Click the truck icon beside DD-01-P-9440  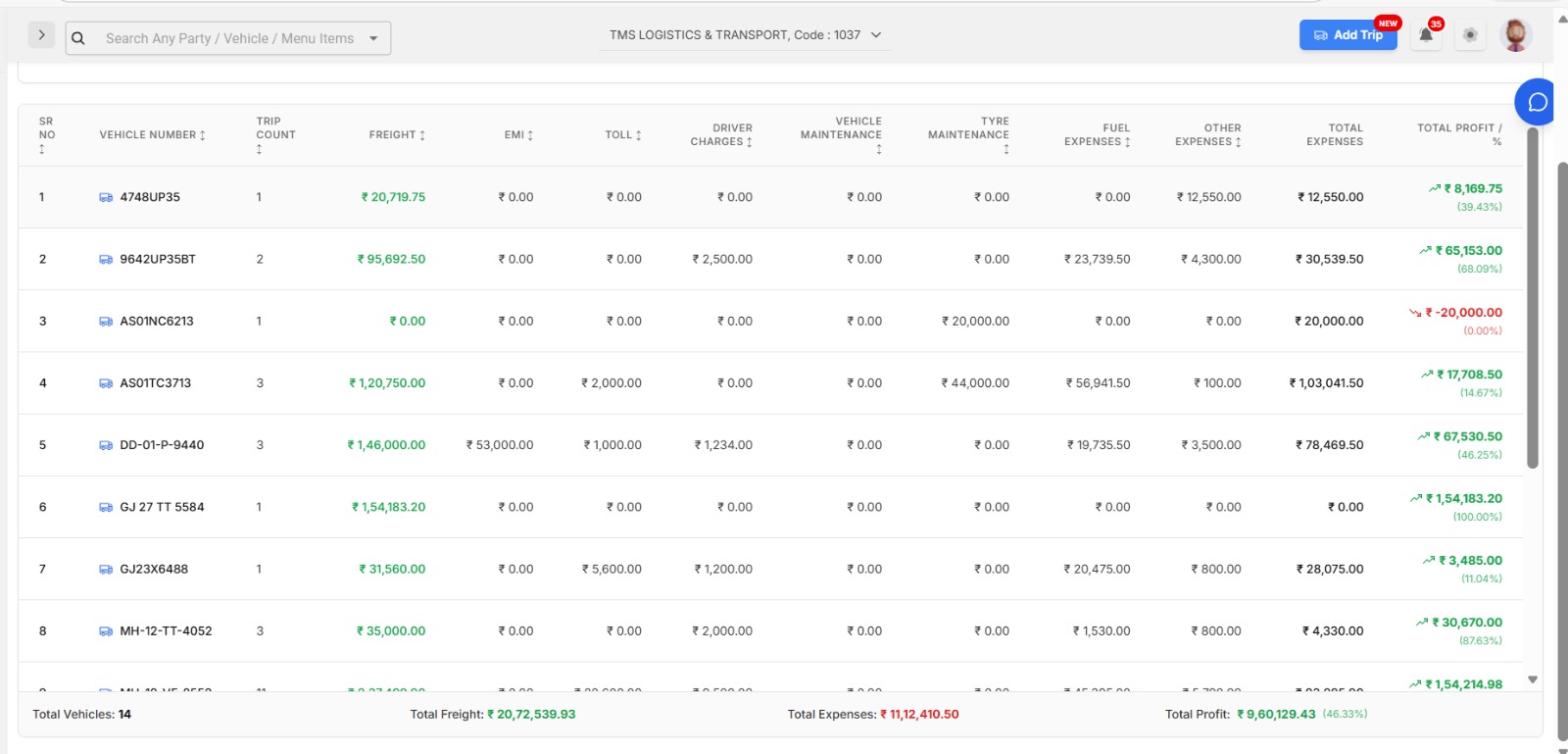coord(106,446)
